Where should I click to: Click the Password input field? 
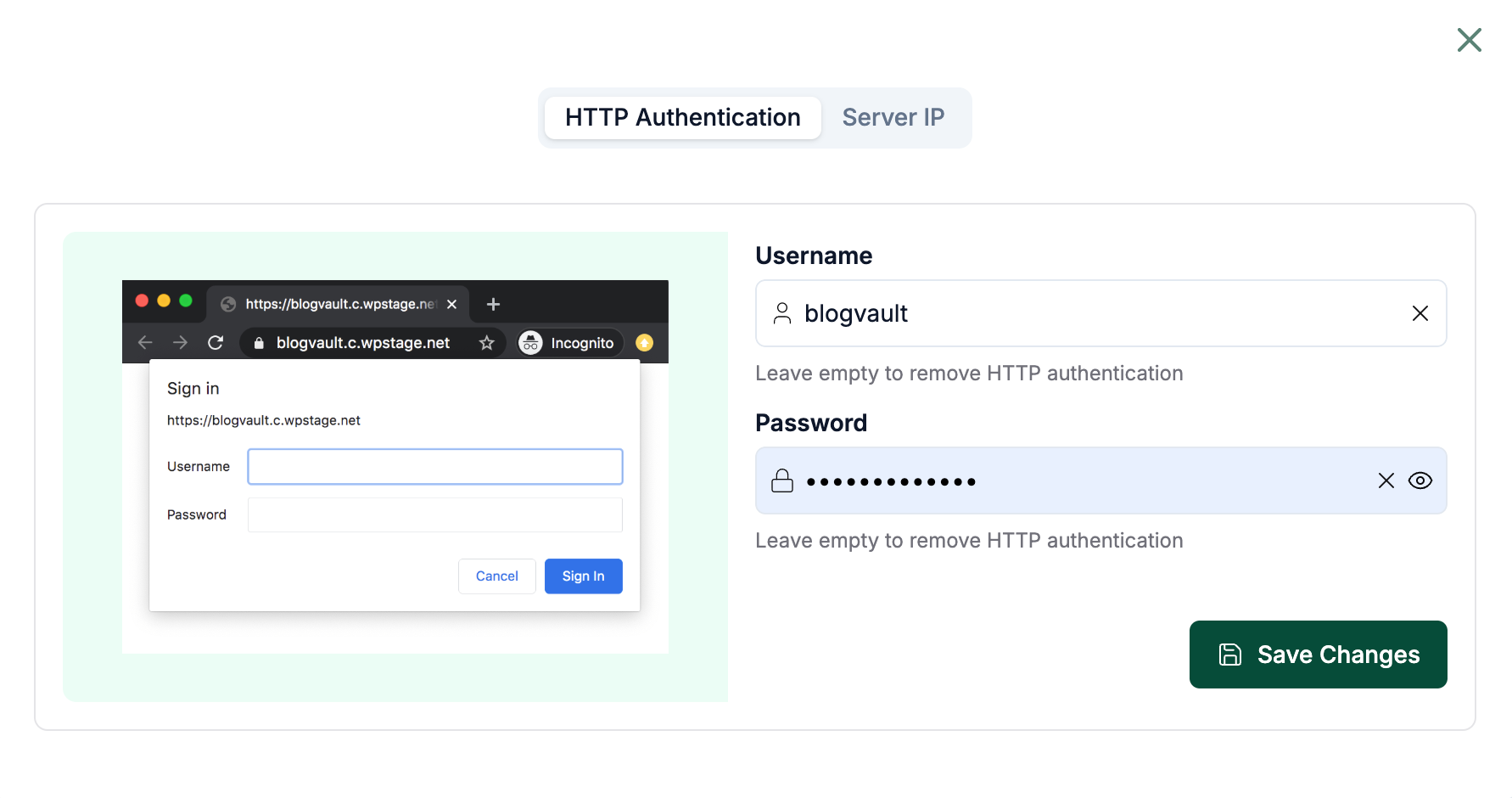tap(1100, 480)
